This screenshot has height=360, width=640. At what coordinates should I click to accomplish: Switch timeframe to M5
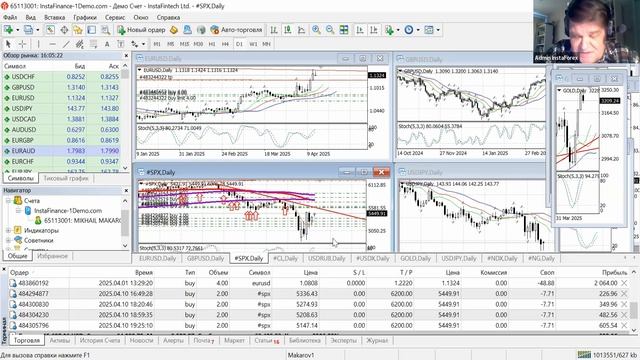coord(171,44)
